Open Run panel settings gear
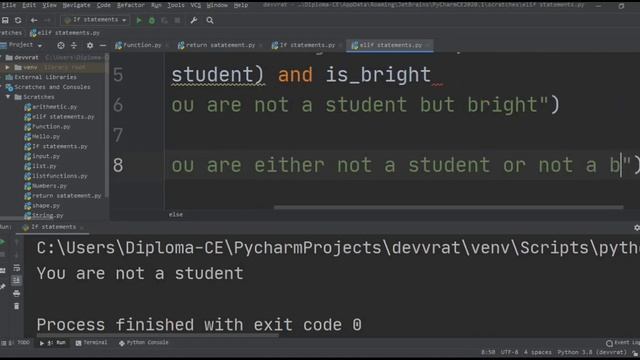This screenshot has height=360, width=640. (636, 228)
